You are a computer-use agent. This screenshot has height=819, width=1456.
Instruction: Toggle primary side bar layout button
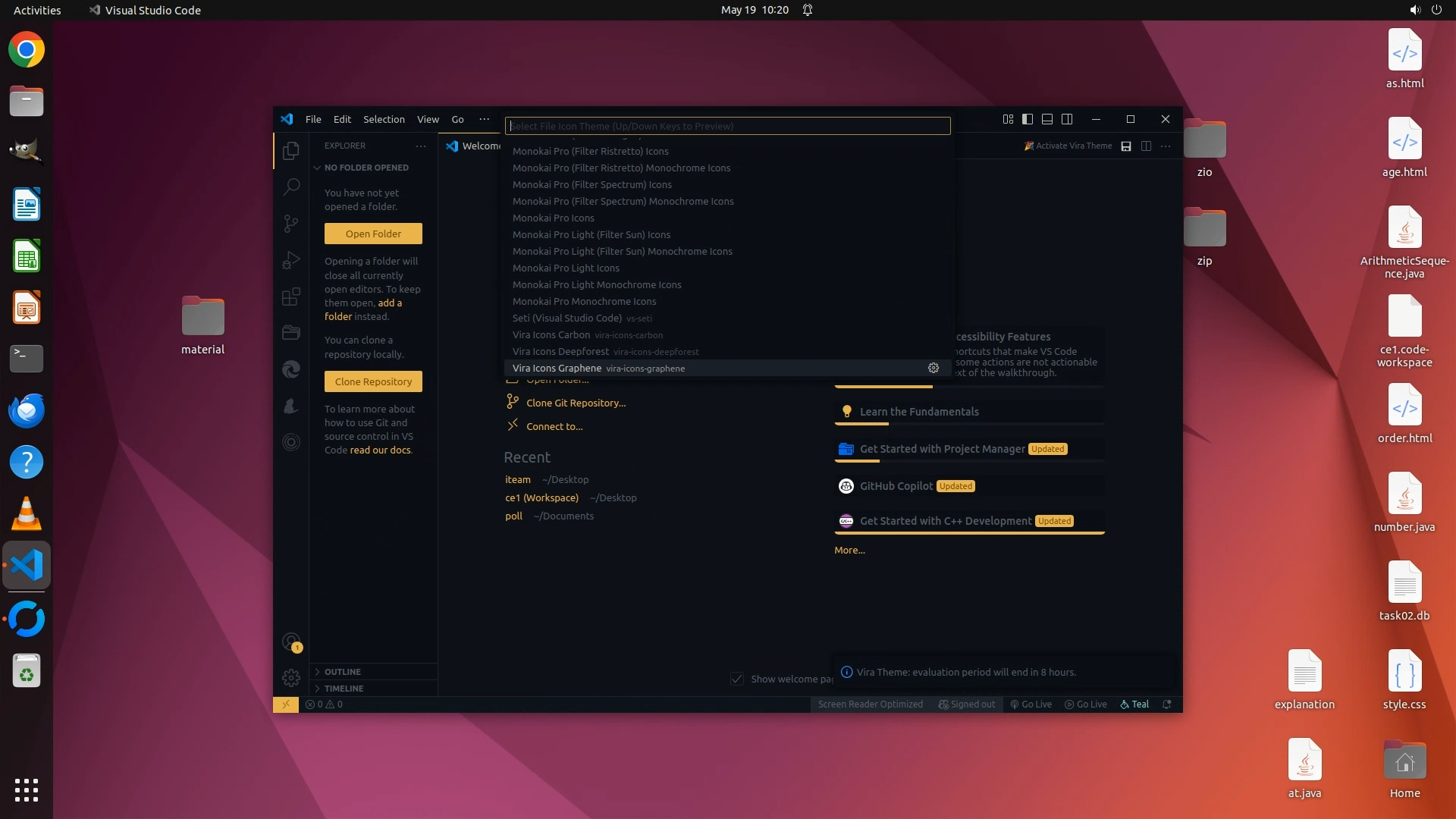1028,119
